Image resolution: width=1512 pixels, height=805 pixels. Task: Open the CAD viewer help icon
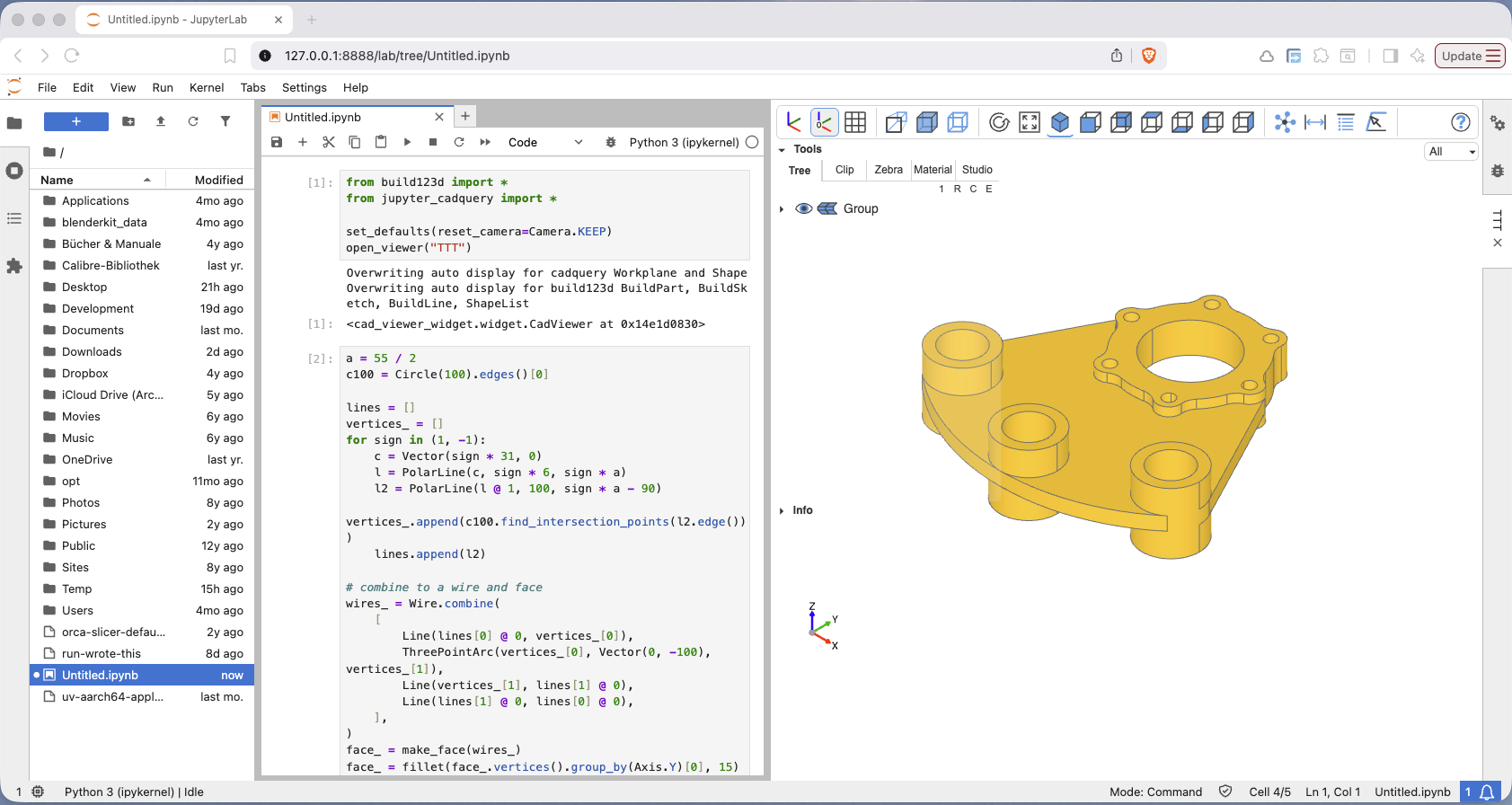[x=1461, y=122]
